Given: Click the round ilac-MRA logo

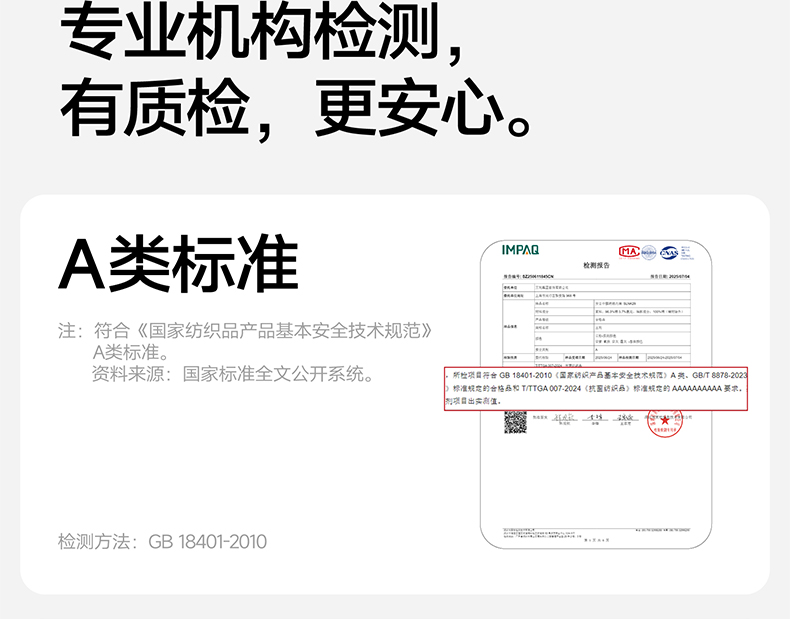Looking at the screenshot, I should [x=649, y=252].
